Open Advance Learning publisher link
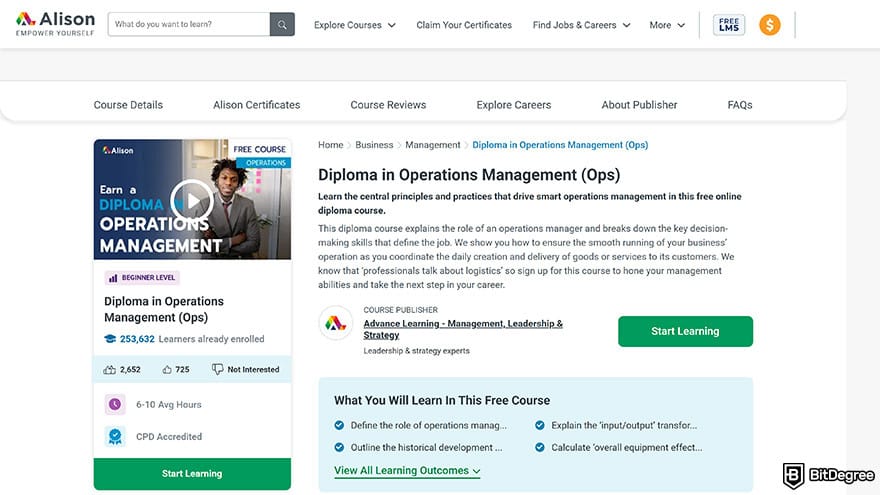The image size is (880, 495). [x=463, y=329]
